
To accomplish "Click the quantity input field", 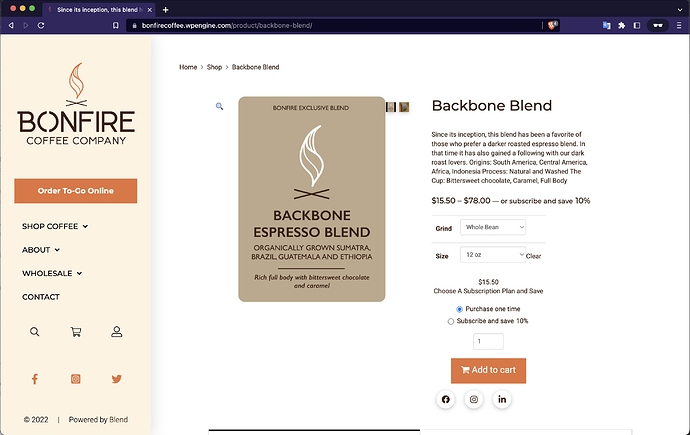I will pyautogui.click(x=488, y=342).
